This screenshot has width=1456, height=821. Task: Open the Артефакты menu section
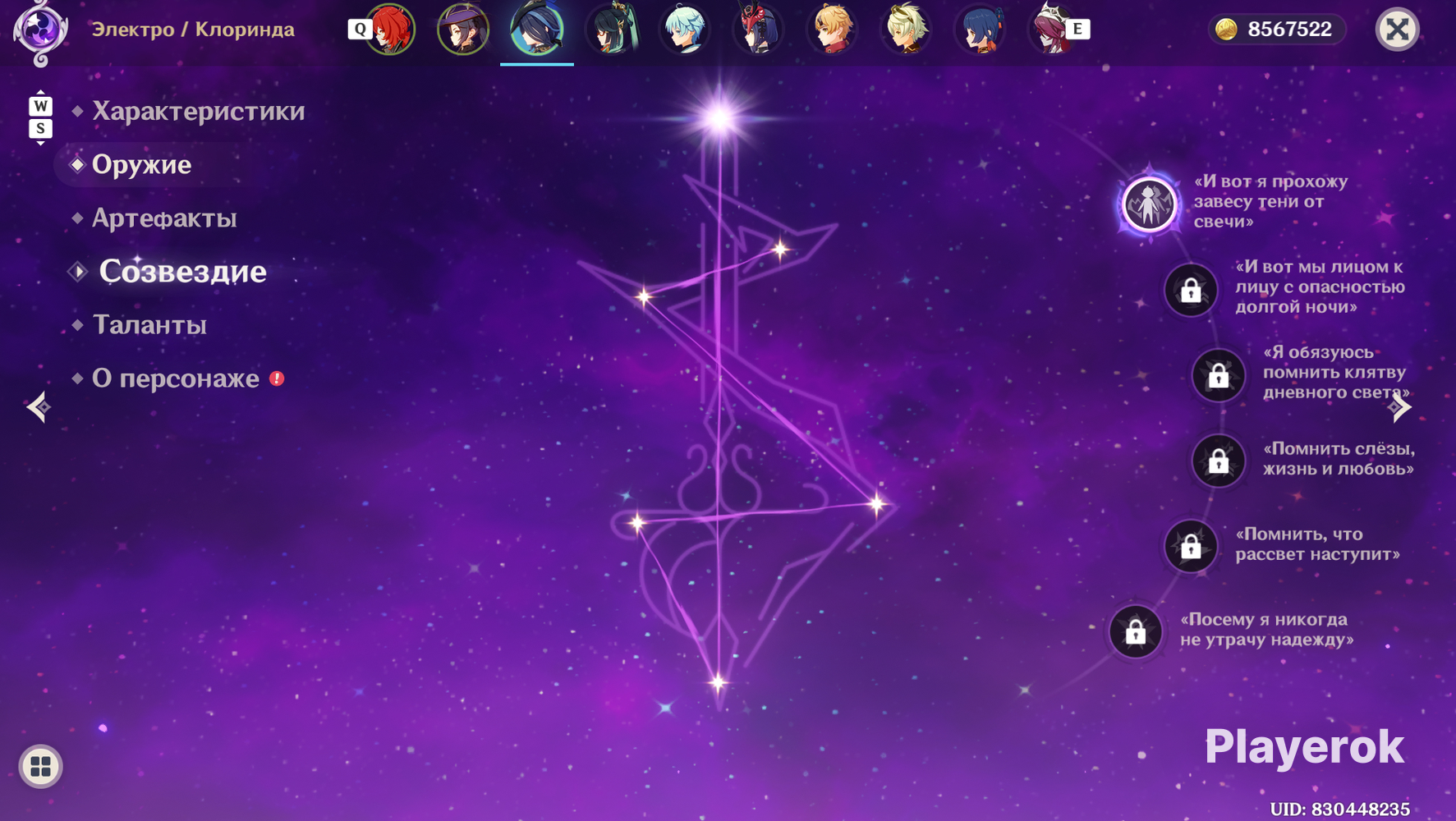164,218
